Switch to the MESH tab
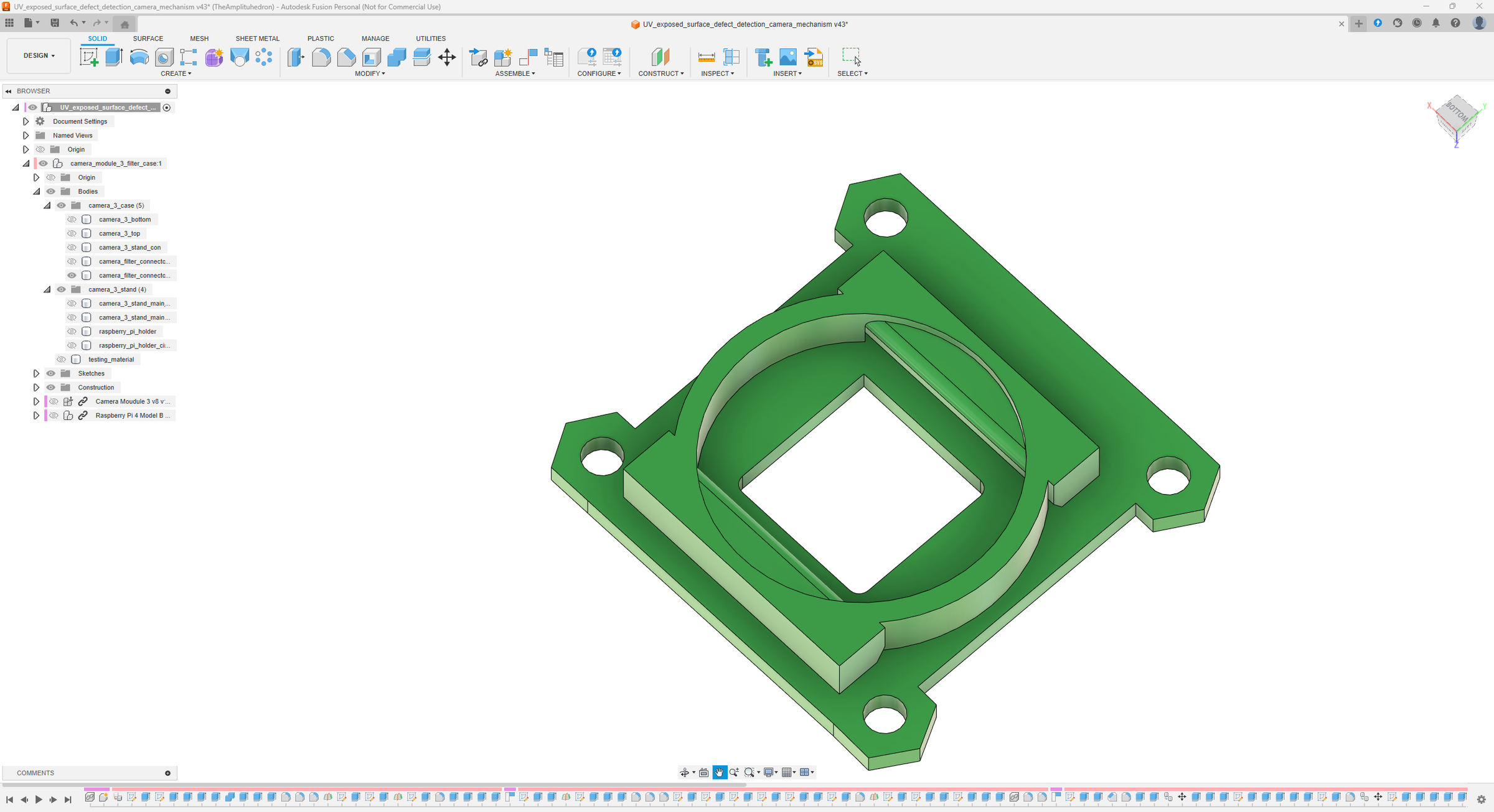This screenshot has width=1494, height=812. pos(199,39)
